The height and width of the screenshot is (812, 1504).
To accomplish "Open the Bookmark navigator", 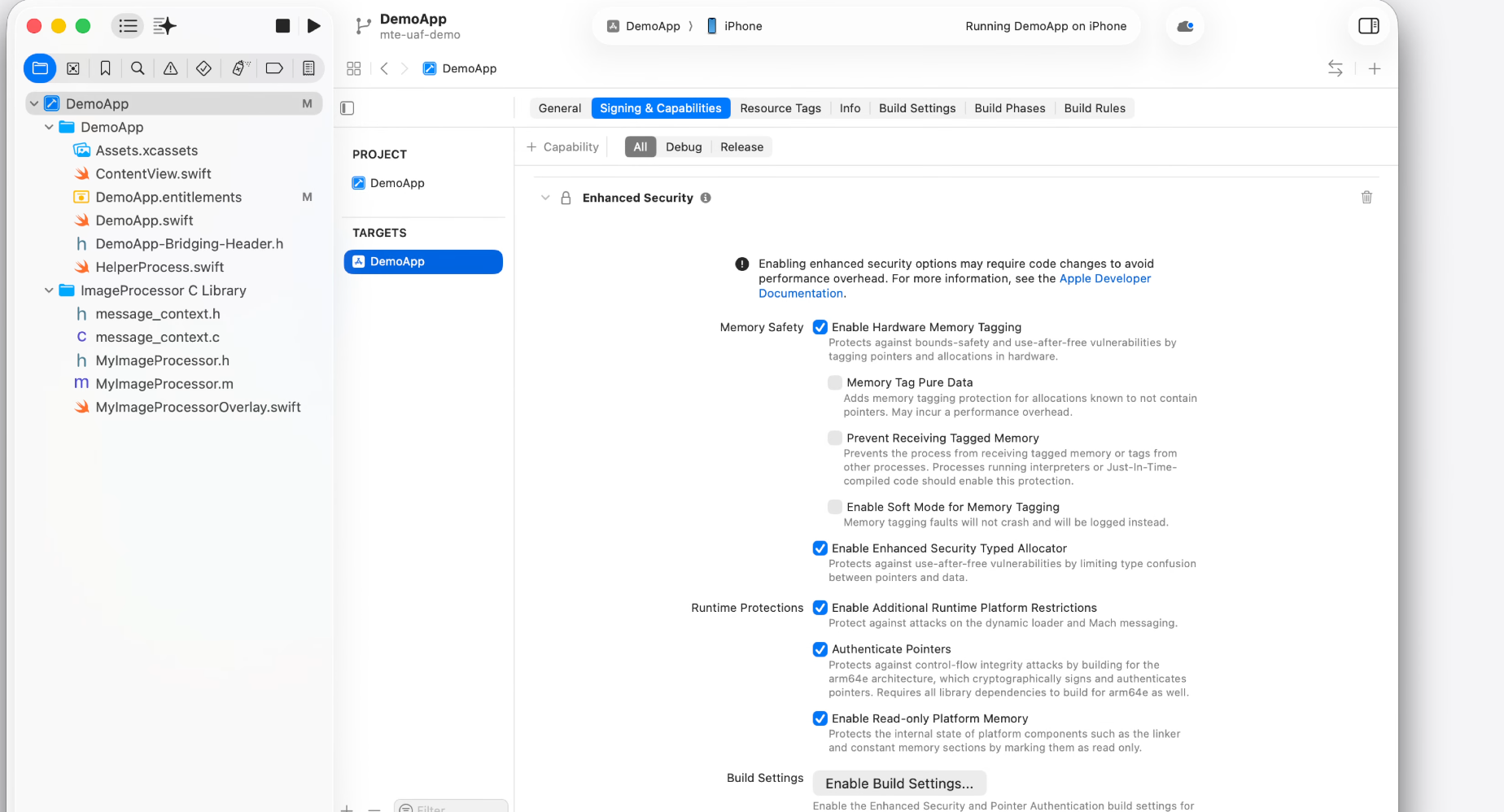I will coord(106,68).
